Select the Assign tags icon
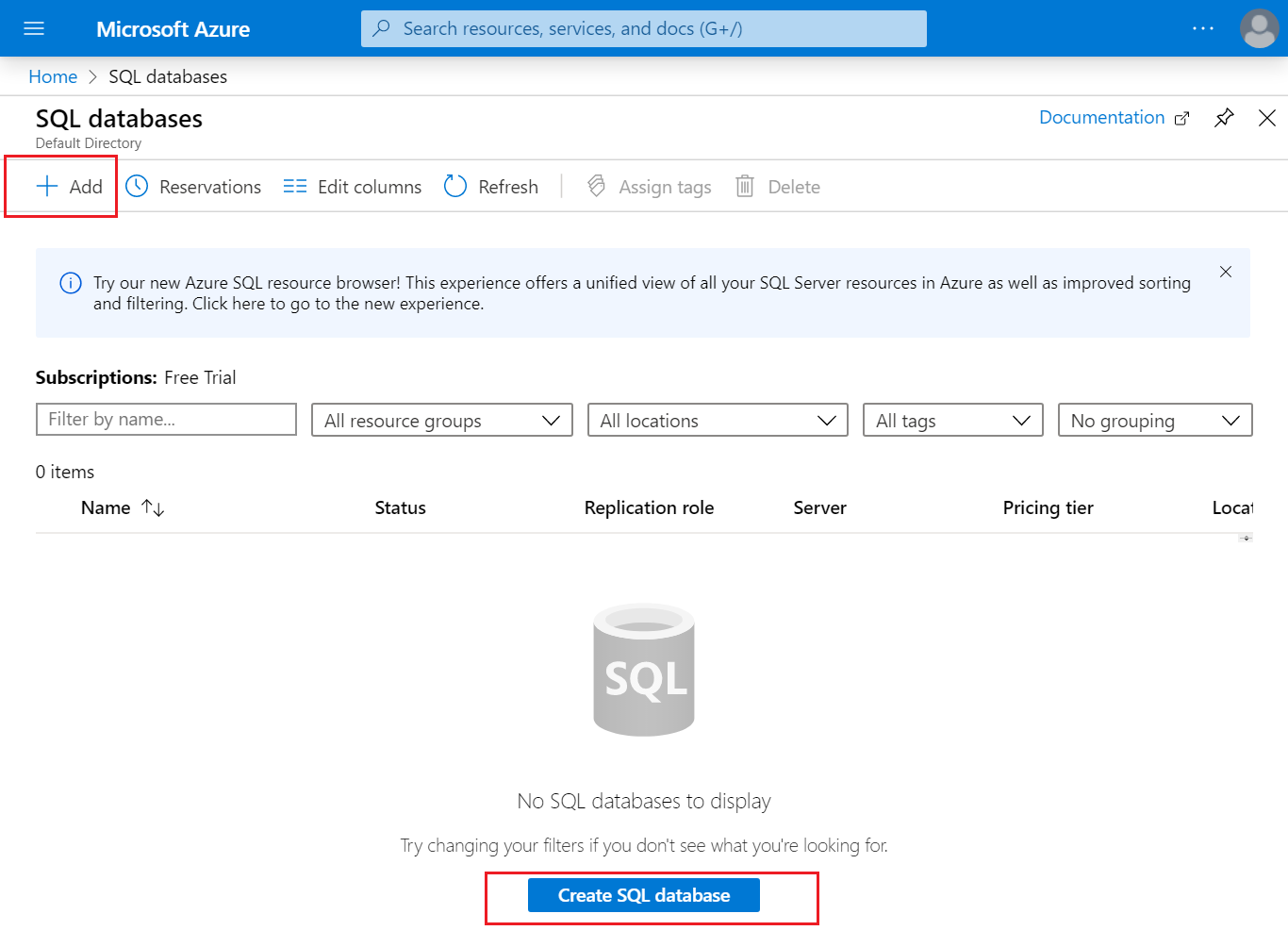Image resolution: width=1288 pixels, height=947 pixels. (x=597, y=186)
